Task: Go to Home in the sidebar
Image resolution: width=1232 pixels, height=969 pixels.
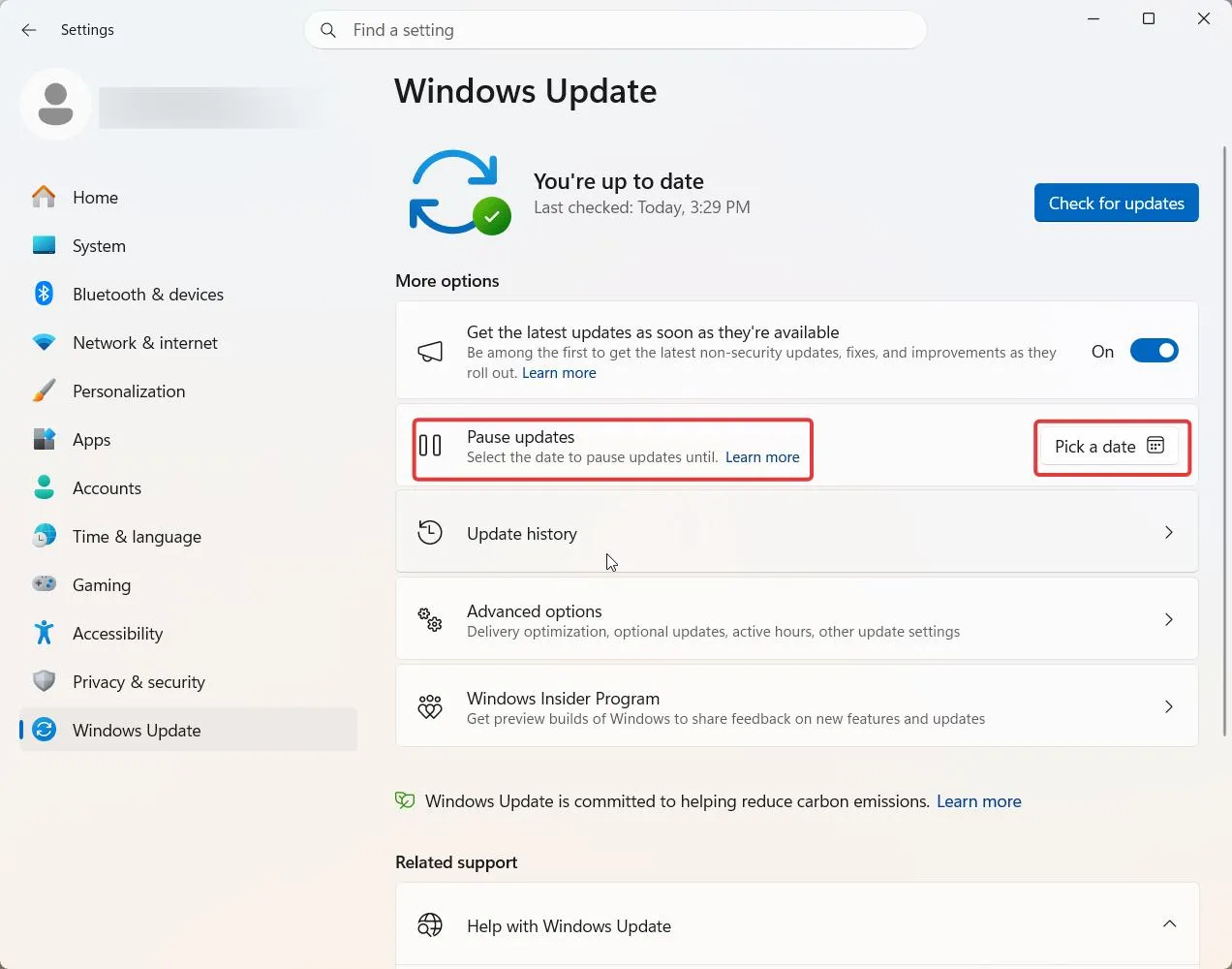Action: pos(189,197)
